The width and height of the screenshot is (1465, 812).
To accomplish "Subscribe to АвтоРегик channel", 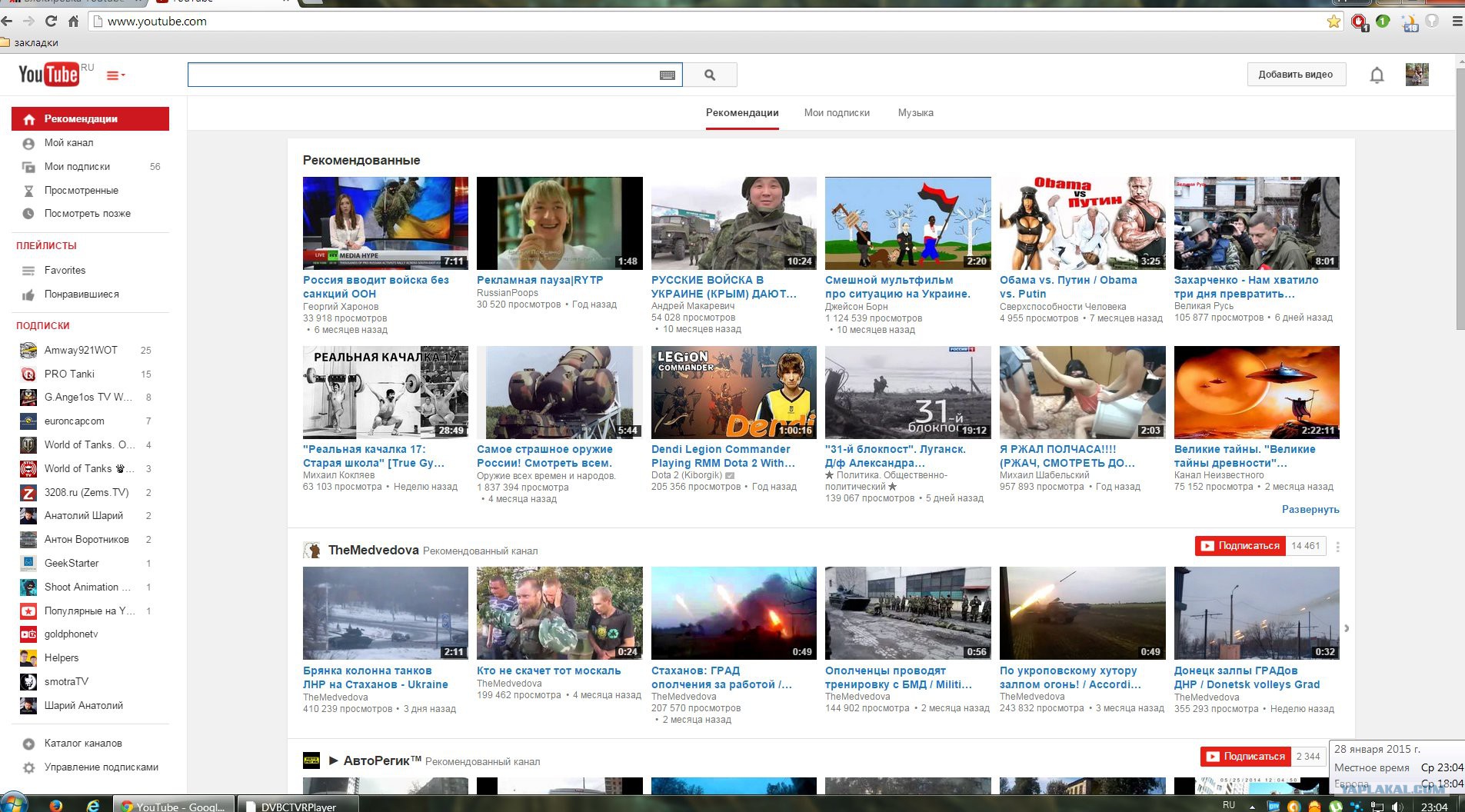I will pos(1246,757).
